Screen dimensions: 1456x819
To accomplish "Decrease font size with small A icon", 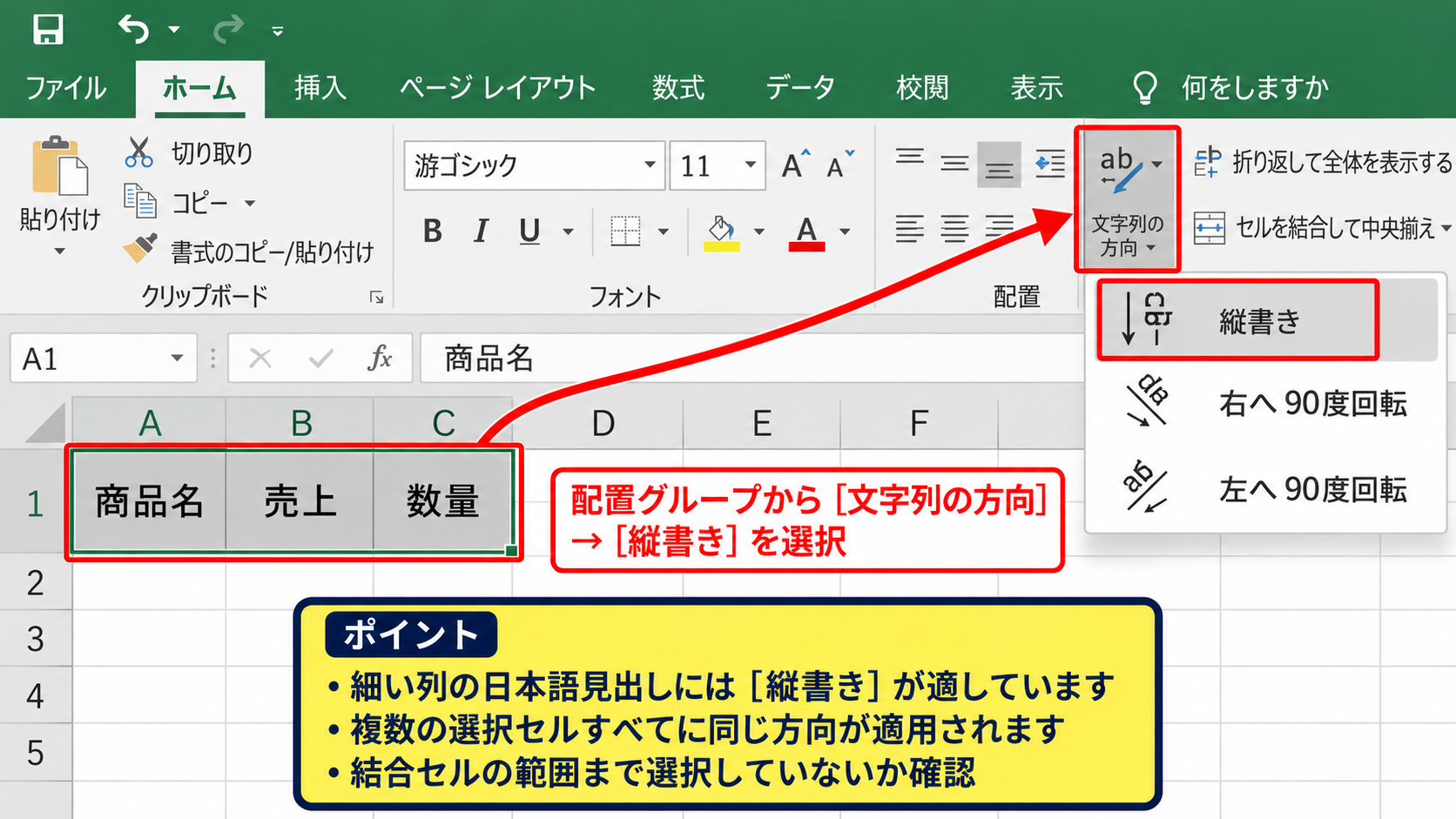I will point(840,164).
